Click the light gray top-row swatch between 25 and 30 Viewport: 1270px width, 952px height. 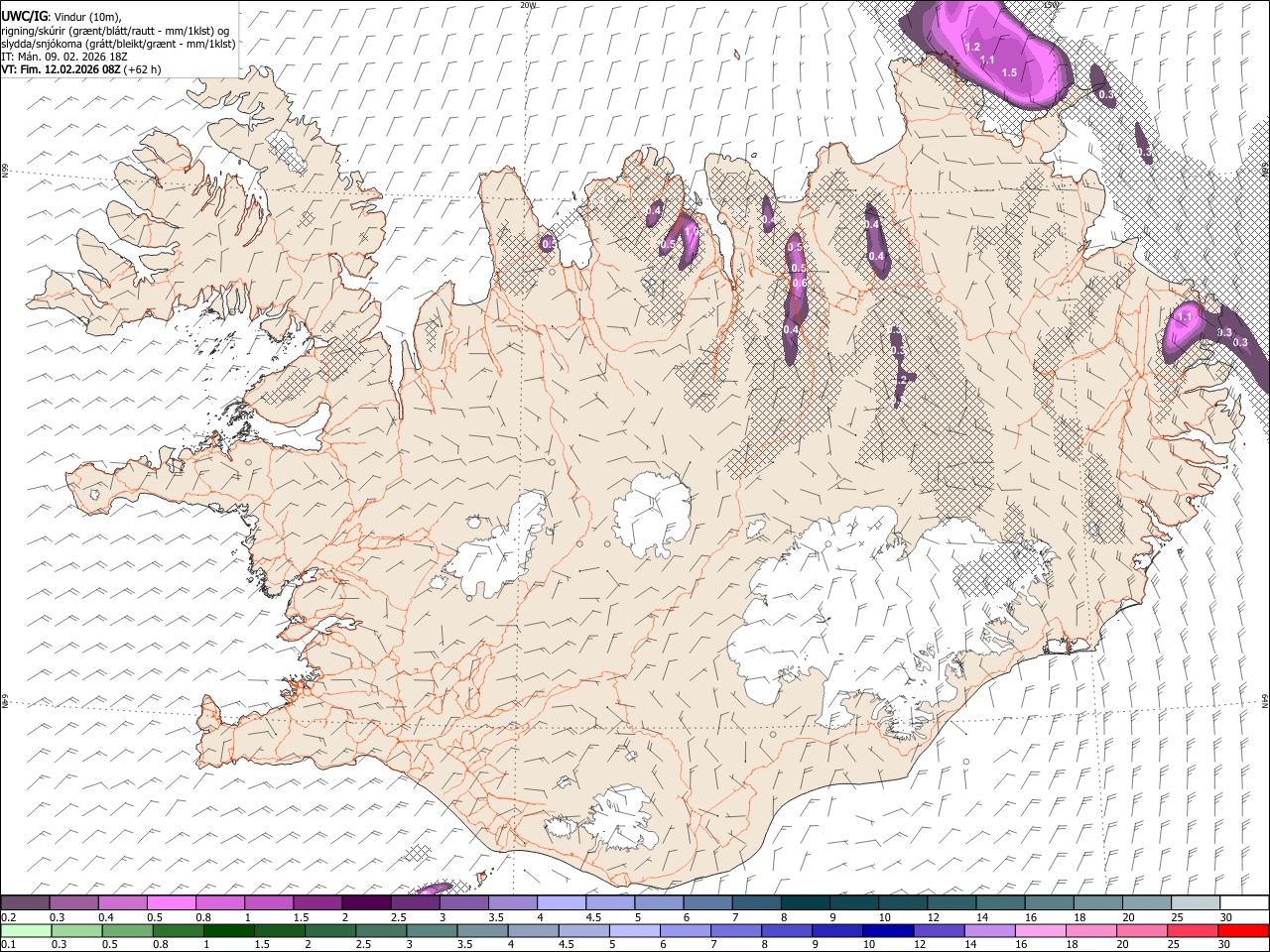tap(1195, 902)
